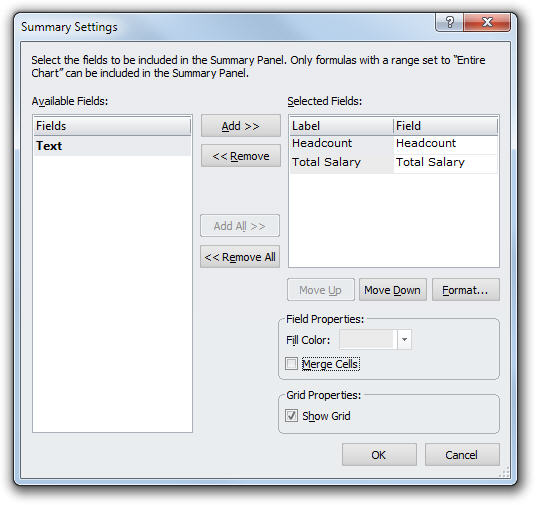Image resolution: width=536 pixels, height=505 pixels.
Task: Enable the Merge Cells checkbox
Action: click(x=291, y=364)
